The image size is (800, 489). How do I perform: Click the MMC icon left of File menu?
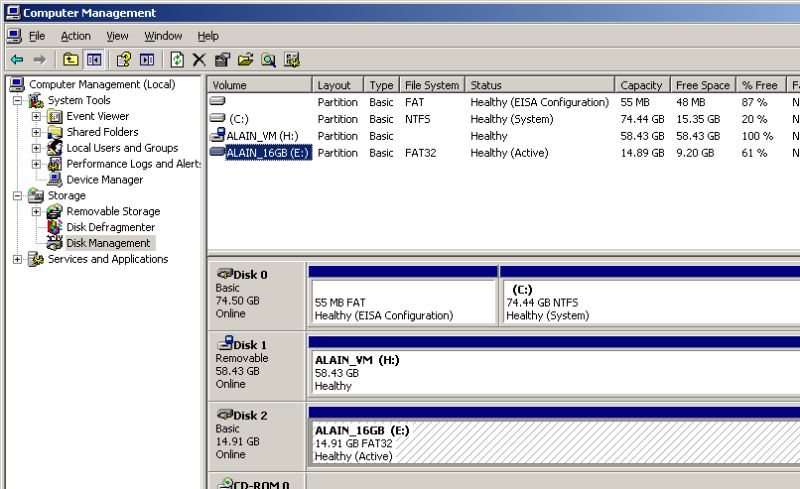pos(14,36)
